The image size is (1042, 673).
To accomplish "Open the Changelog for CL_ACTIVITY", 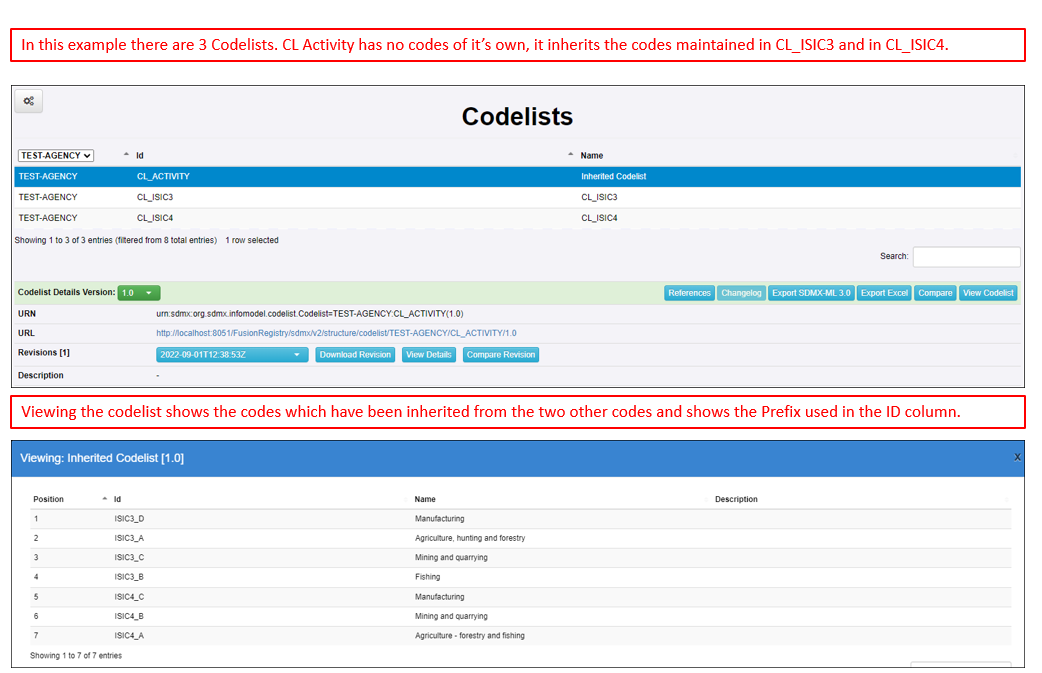I will 741,292.
